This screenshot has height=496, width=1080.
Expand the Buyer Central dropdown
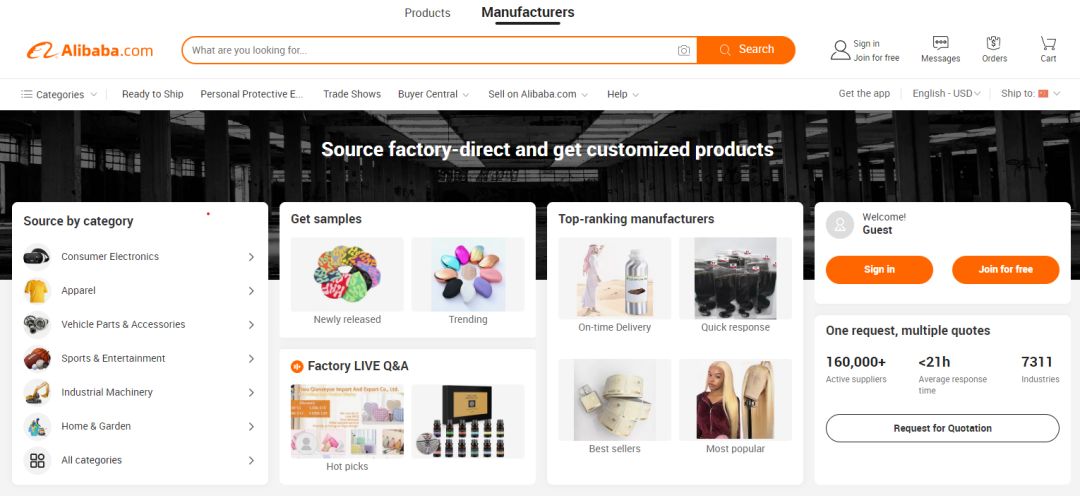[434, 94]
